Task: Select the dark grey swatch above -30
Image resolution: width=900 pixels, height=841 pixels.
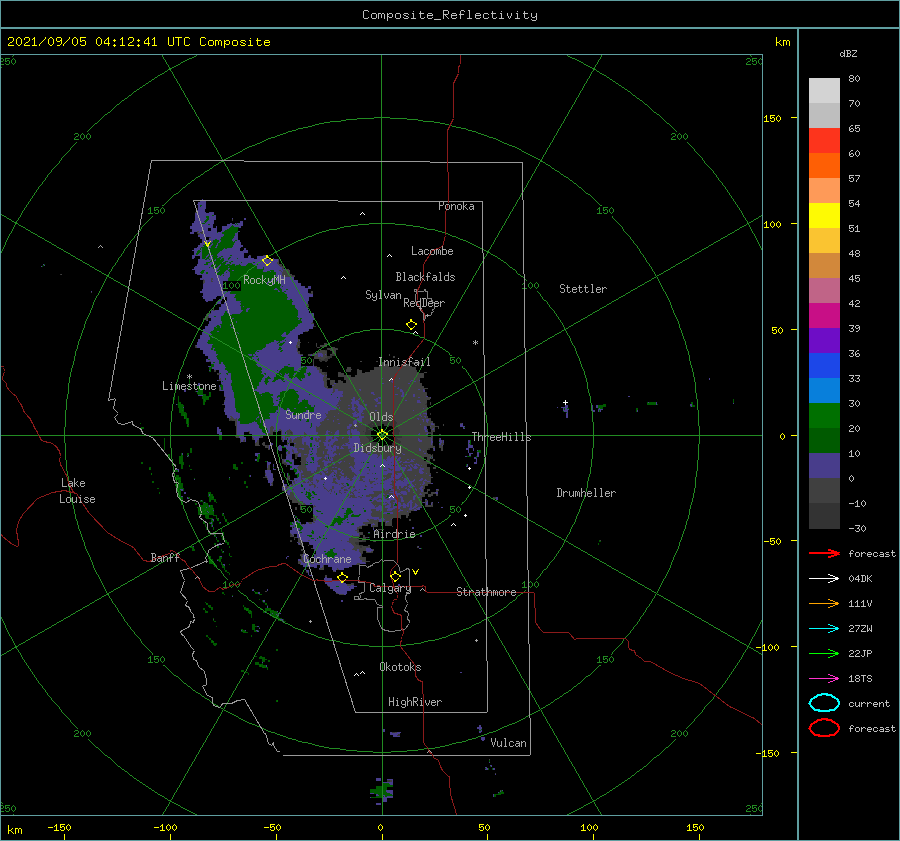Action: (824, 516)
